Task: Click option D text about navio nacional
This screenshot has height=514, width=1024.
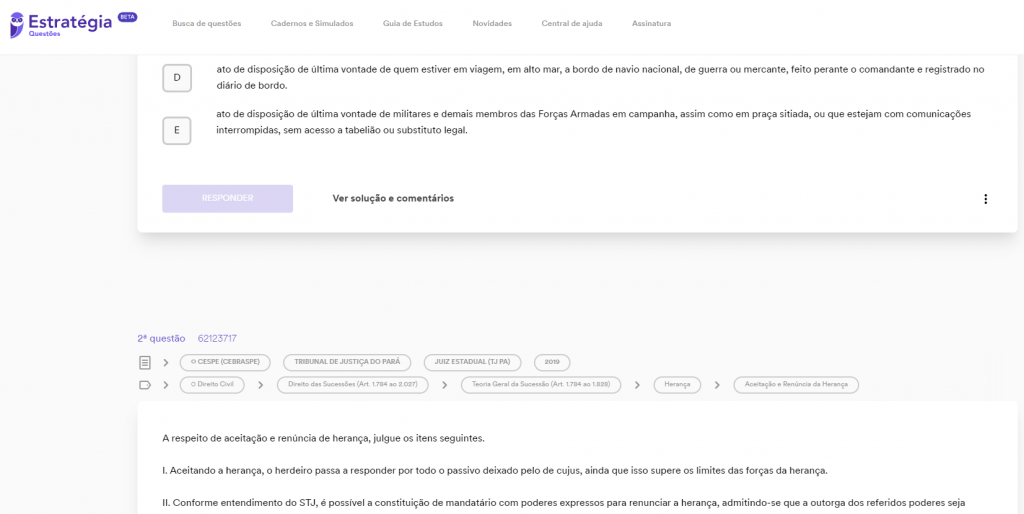Action: pos(600,77)
